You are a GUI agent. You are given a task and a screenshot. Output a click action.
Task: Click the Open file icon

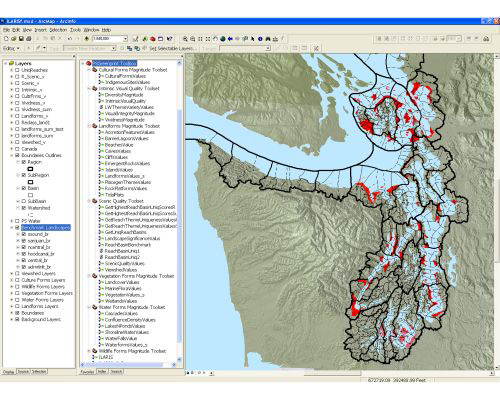pos(14,39)
